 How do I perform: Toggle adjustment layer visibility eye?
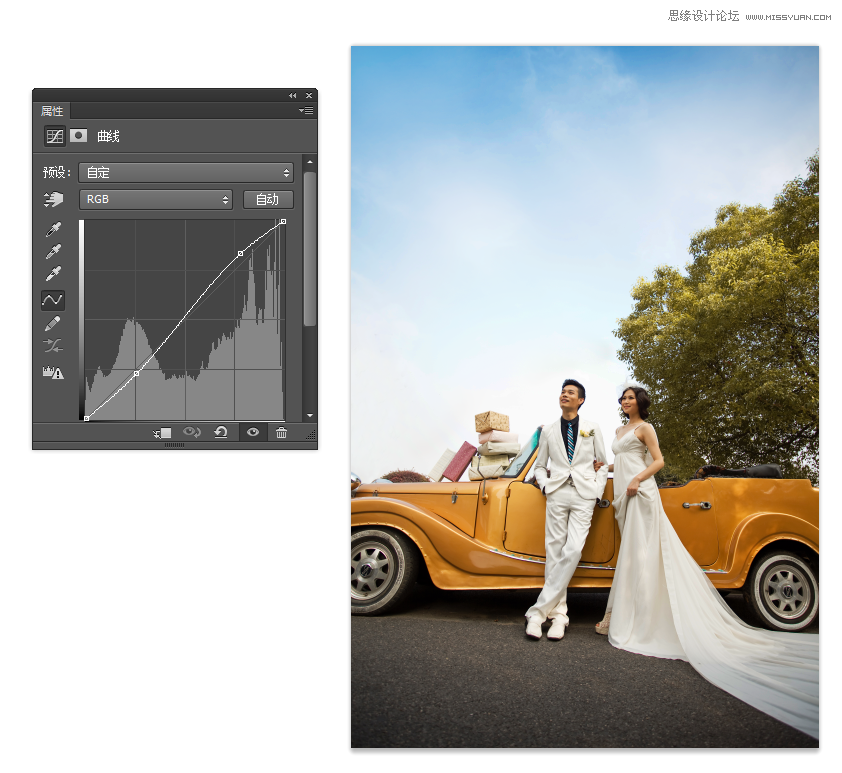click(x=253, y=432)
